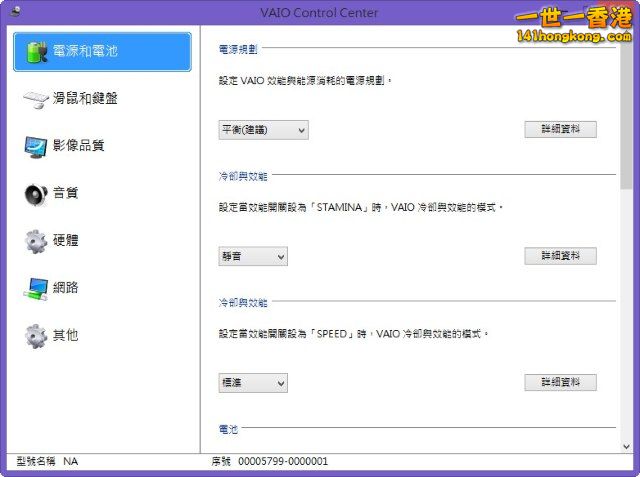Click the VAIO Control Center title bar text
The height and width of the screenshot is (477, 640).
(316, 11)
